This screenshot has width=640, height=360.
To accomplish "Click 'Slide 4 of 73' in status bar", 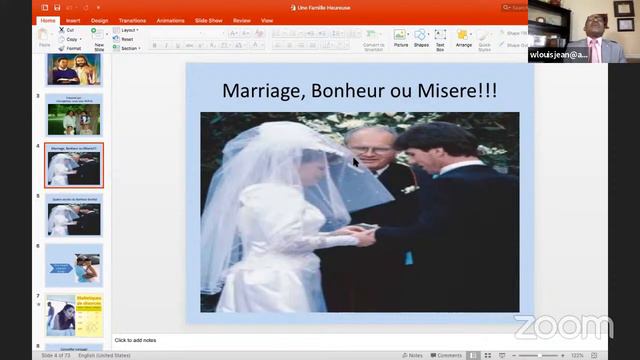I will 56,356.
